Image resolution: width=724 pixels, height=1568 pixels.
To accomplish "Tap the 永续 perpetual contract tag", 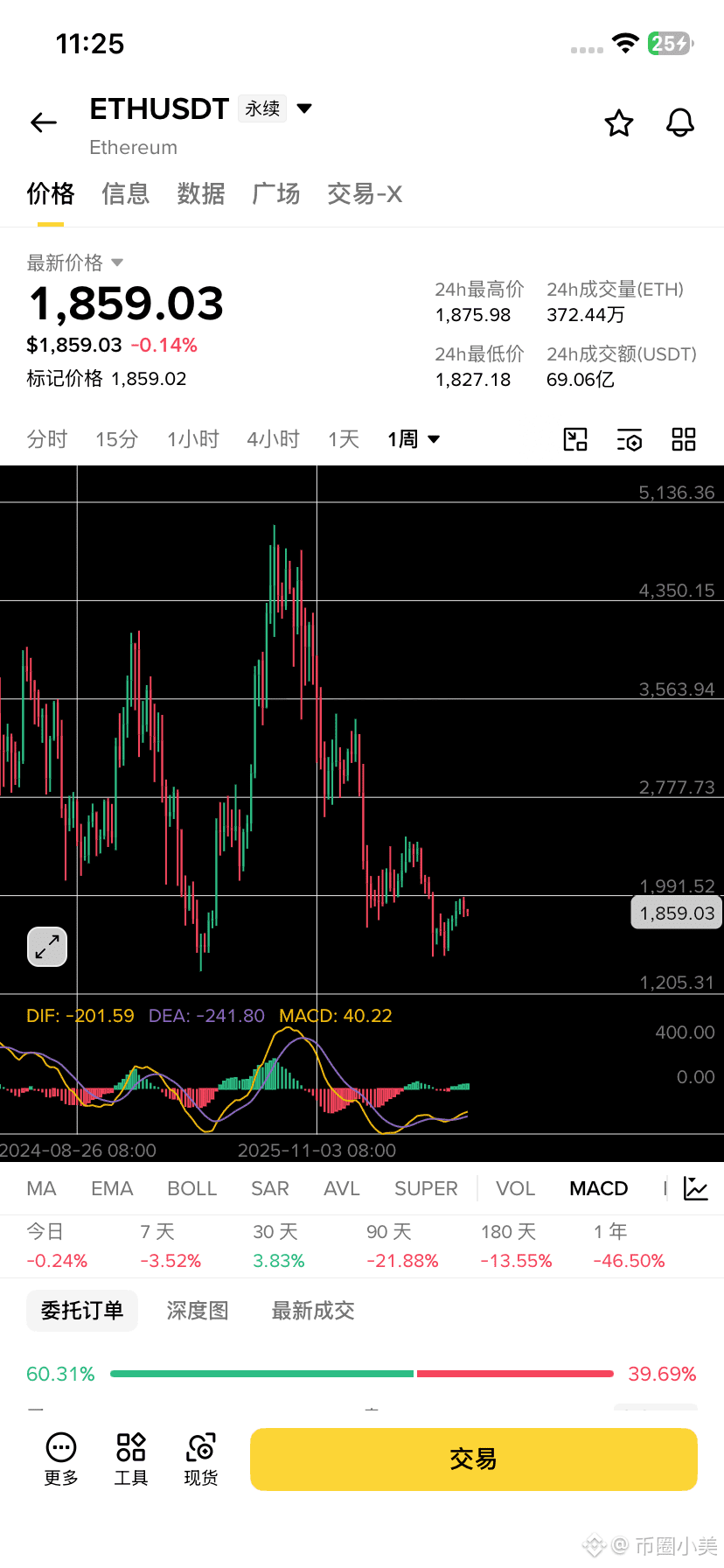I will click(262, 108).
